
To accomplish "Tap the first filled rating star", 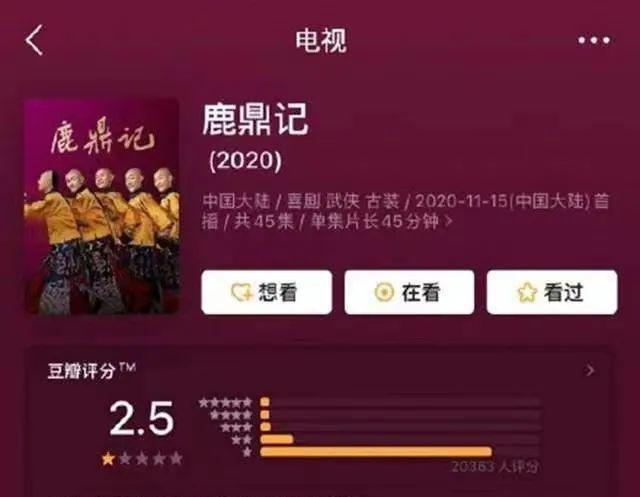I will click(x=108, y=459).
